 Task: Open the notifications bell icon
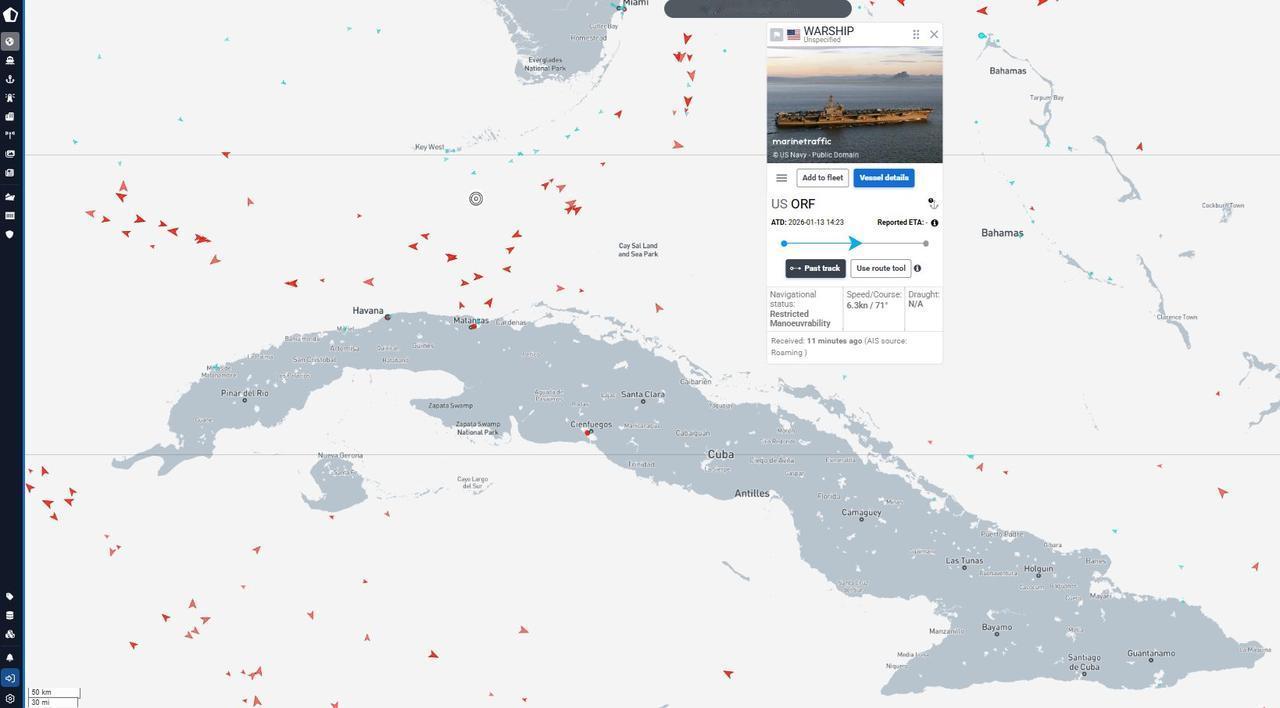10,658
